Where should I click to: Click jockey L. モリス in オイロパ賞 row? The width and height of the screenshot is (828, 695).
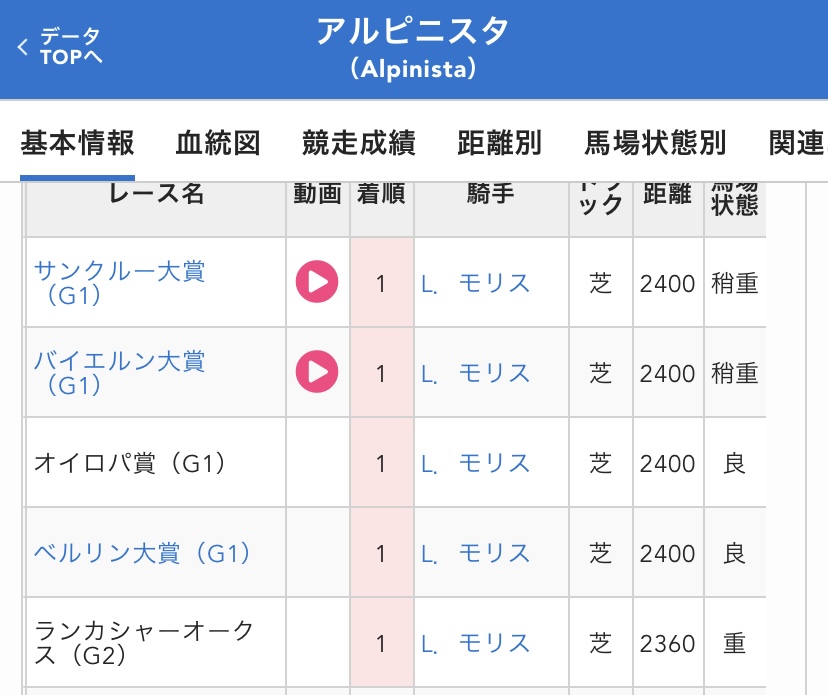pyautogui.click(x=476, y=463)
